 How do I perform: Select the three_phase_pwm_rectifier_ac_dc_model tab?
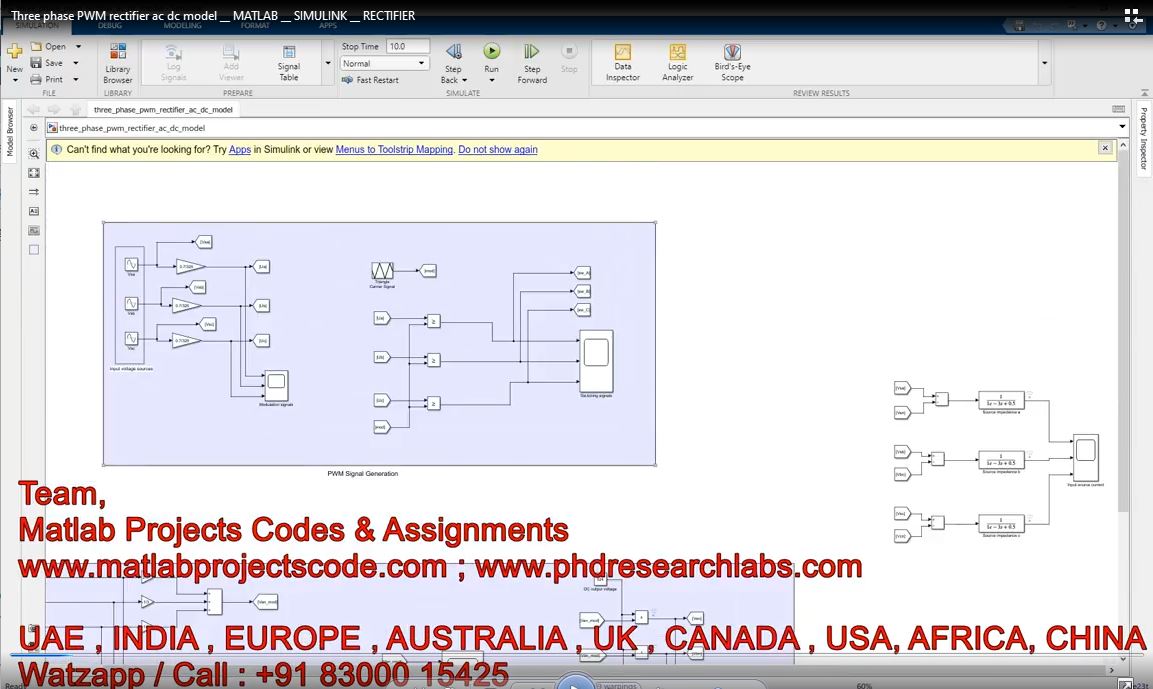163,110
